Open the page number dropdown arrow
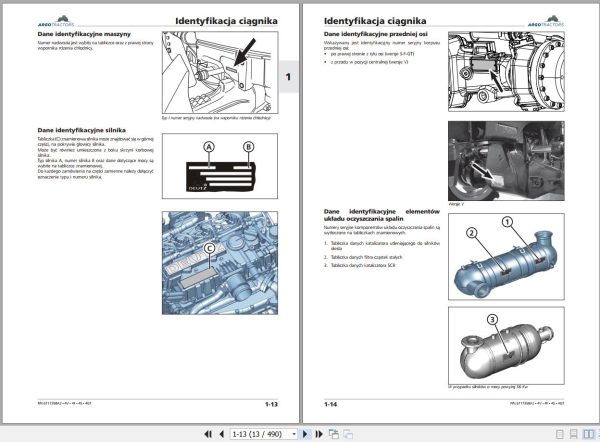Screen dimensions: 600x442 [293, 434]
